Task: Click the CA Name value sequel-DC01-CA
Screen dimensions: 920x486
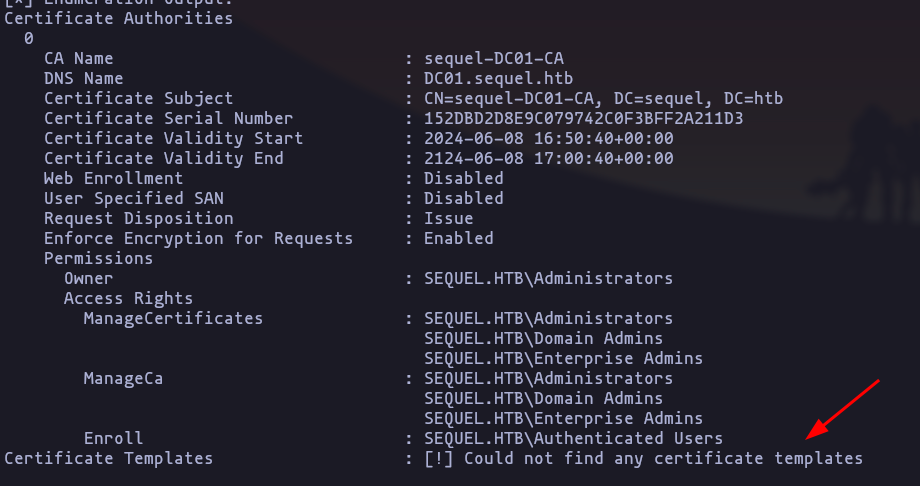Action: tap(494, 58)
